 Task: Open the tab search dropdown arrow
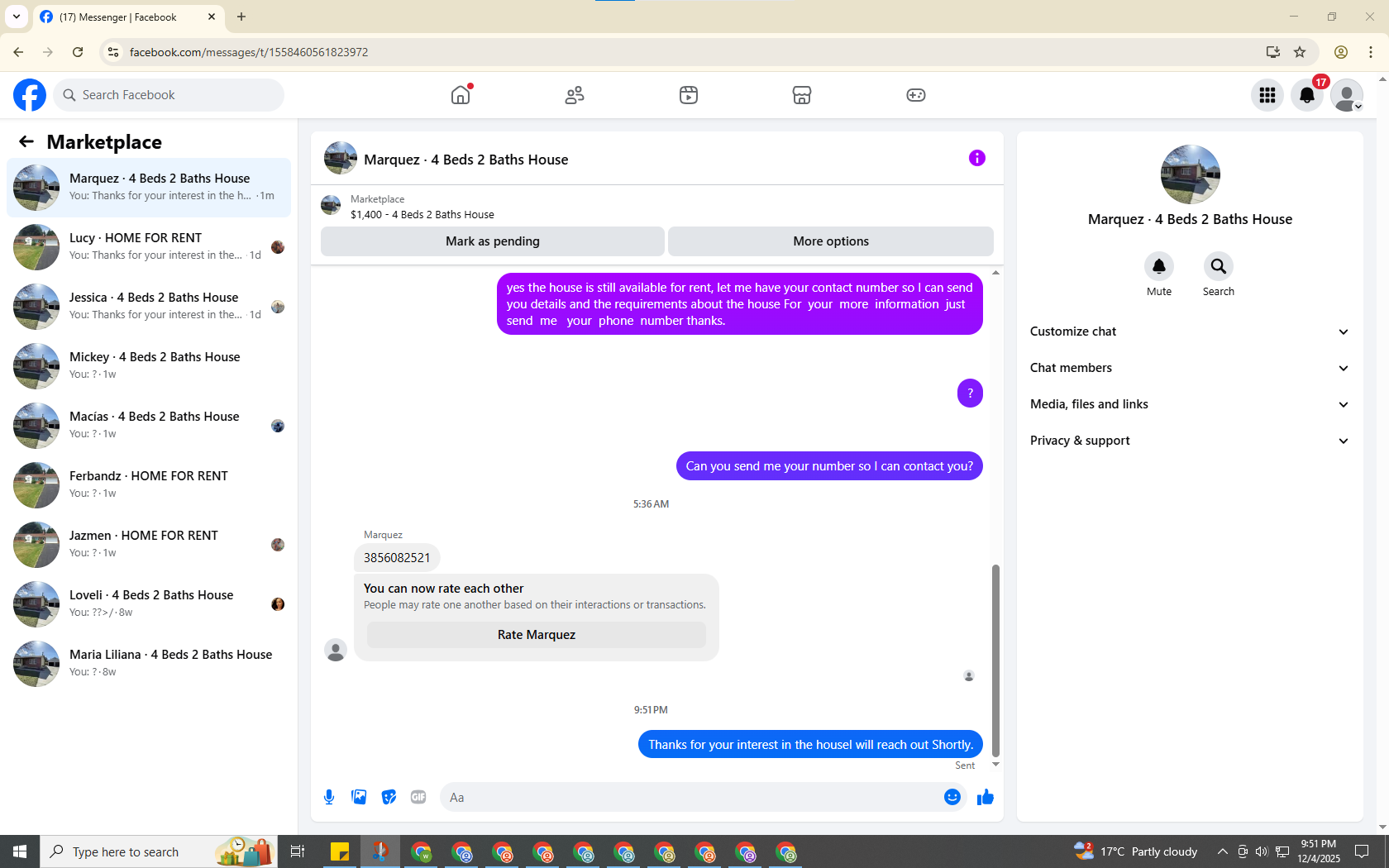pos(17,17)
